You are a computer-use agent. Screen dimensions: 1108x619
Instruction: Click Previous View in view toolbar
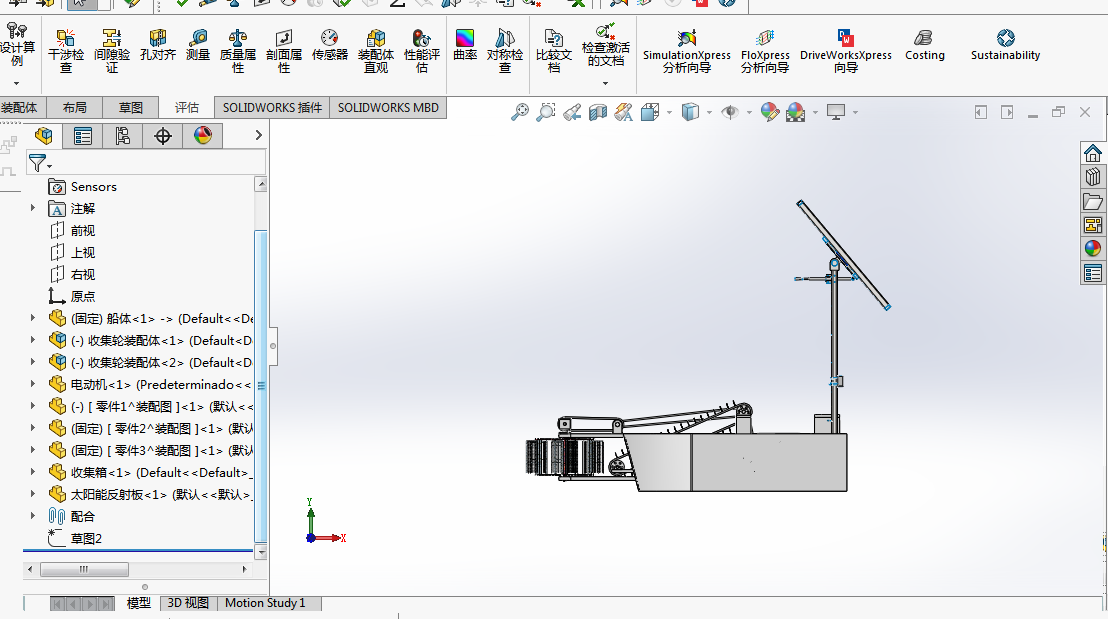572,112
